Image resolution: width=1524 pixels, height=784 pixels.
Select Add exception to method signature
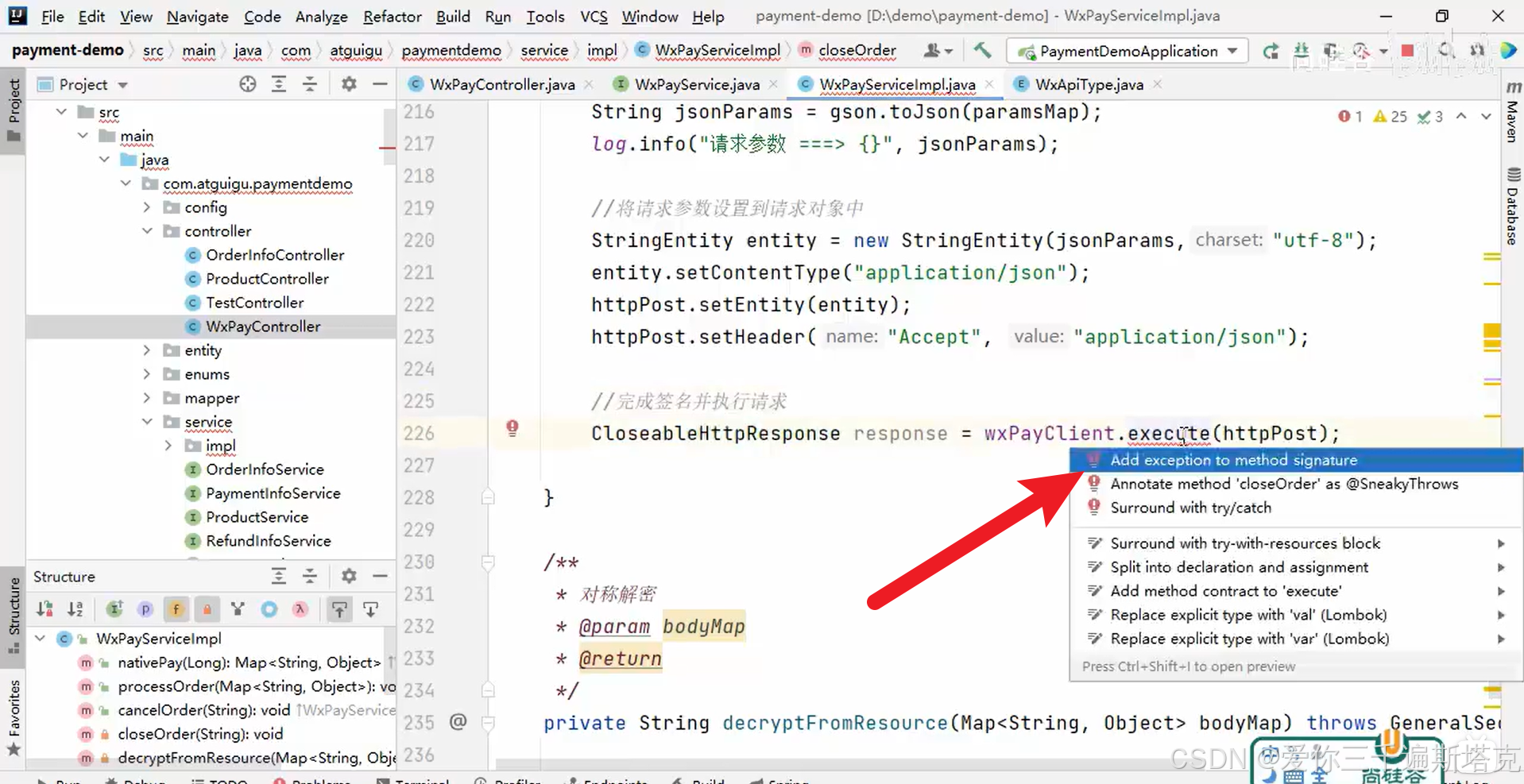[1296, 460]
